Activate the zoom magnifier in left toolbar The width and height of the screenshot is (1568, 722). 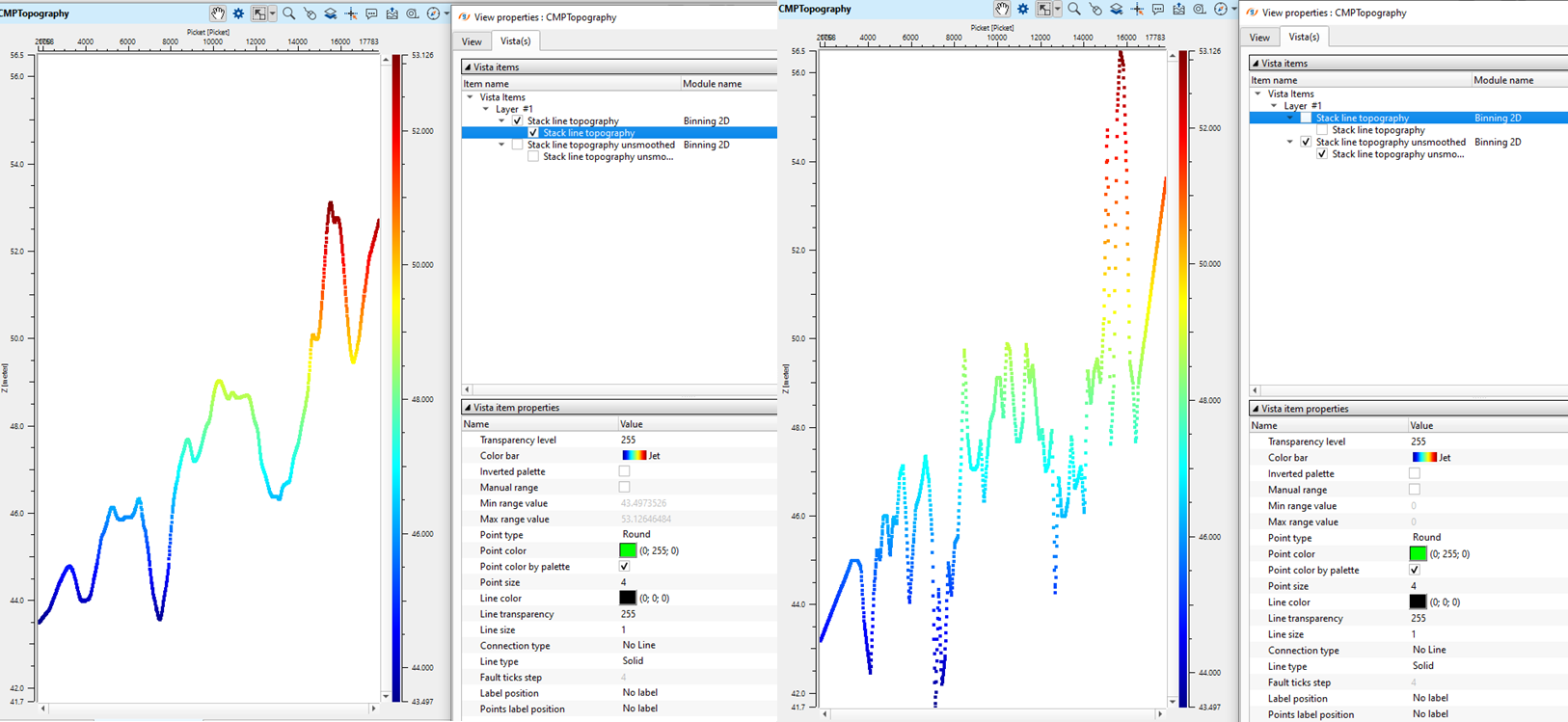tap(288, 13)
